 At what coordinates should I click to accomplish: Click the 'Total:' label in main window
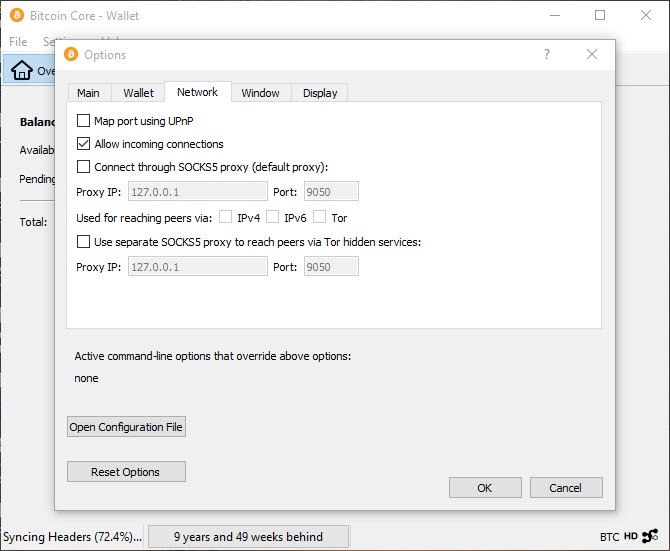33,222
